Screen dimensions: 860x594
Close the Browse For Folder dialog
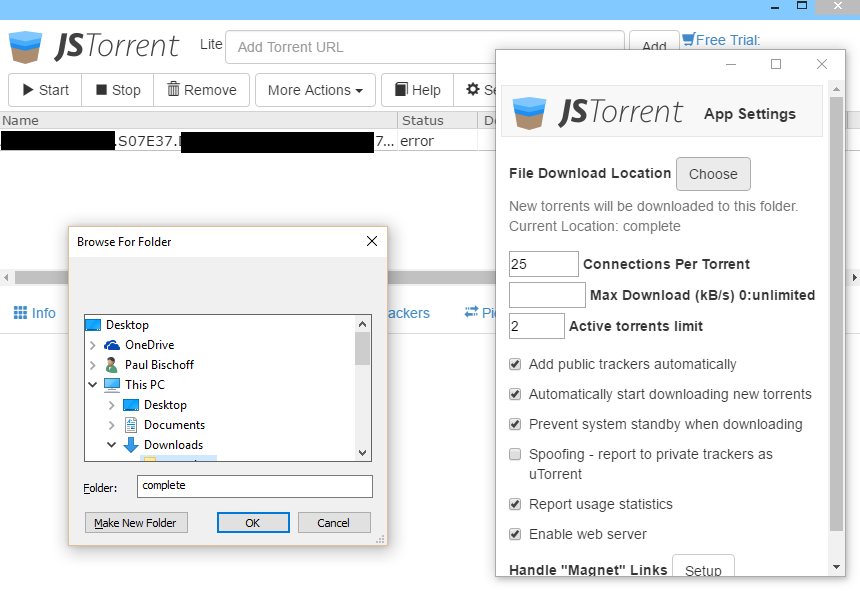(372, 241)
